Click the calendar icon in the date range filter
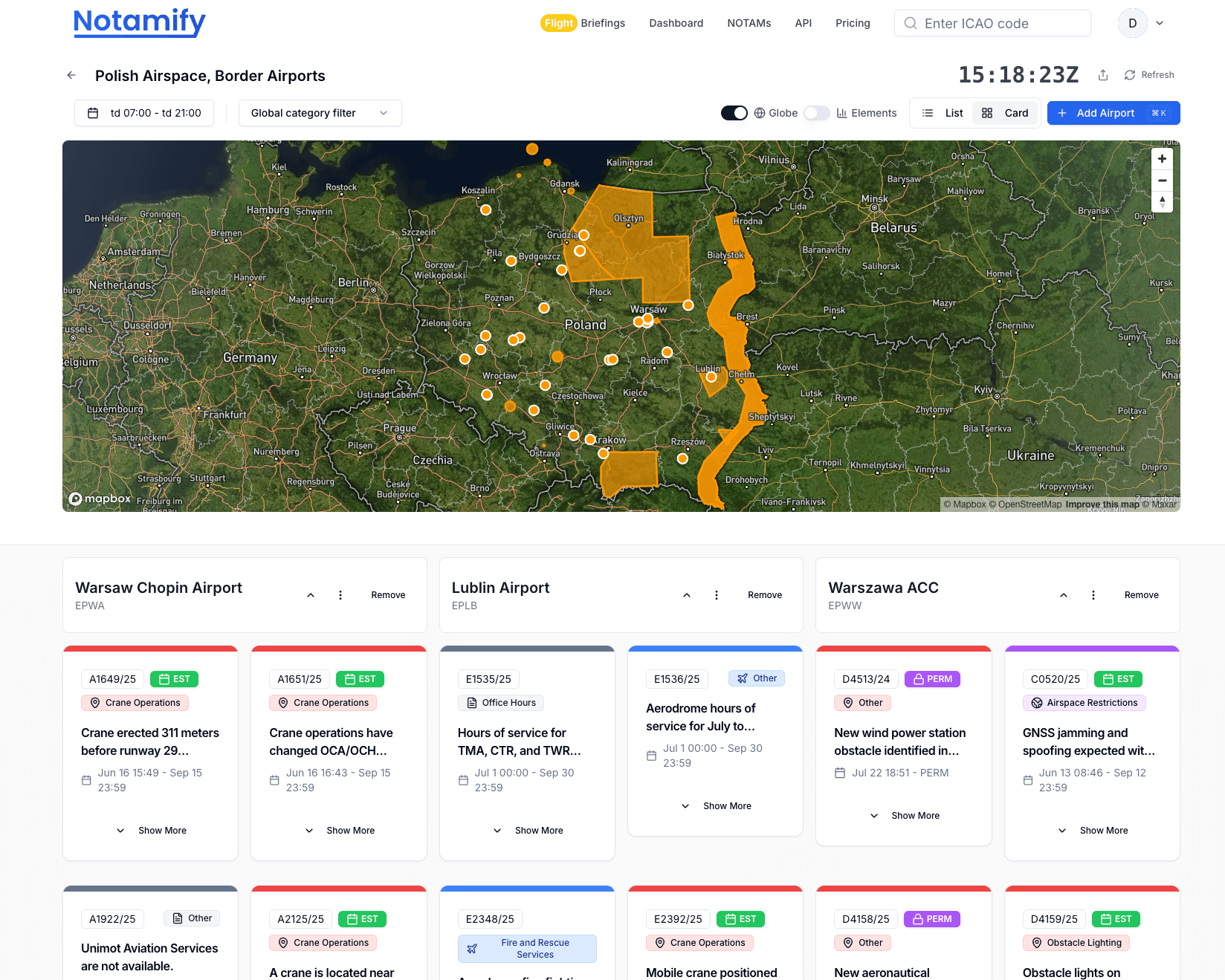Screen dimensions: 1225x980 click(x=94, y=112)
